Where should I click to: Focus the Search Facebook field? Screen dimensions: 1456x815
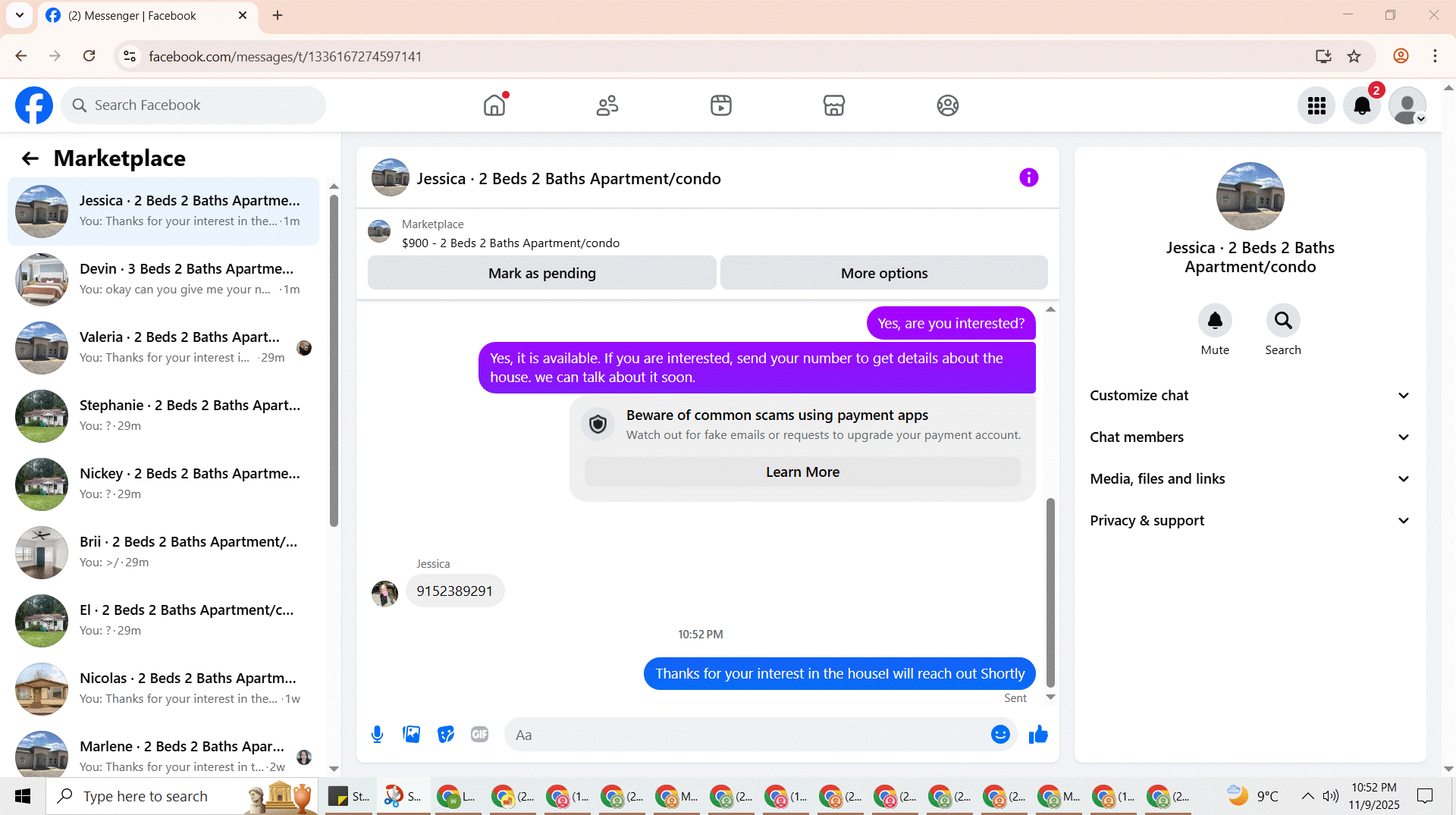pos(193,105)
